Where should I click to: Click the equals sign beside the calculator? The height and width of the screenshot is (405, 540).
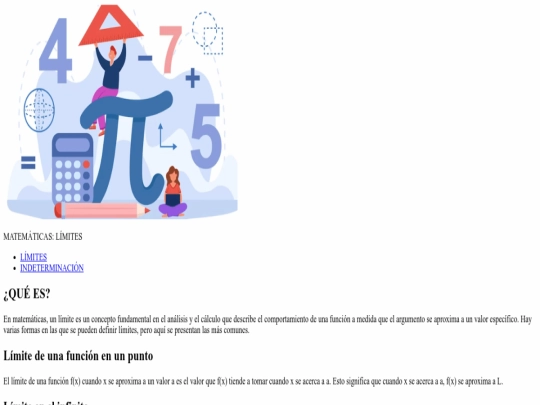pyautogui.click(x=28, y=162)
